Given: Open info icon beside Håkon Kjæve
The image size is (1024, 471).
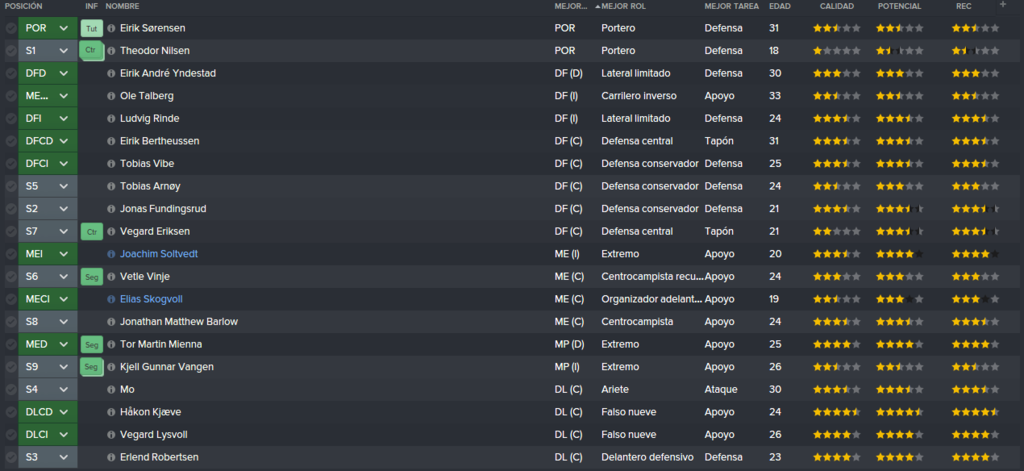Looking at the screenshot, I should [x=111, y=412].
